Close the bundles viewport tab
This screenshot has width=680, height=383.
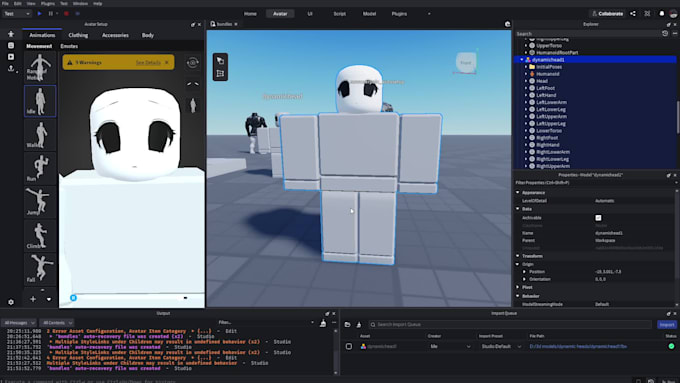point(236,24)
